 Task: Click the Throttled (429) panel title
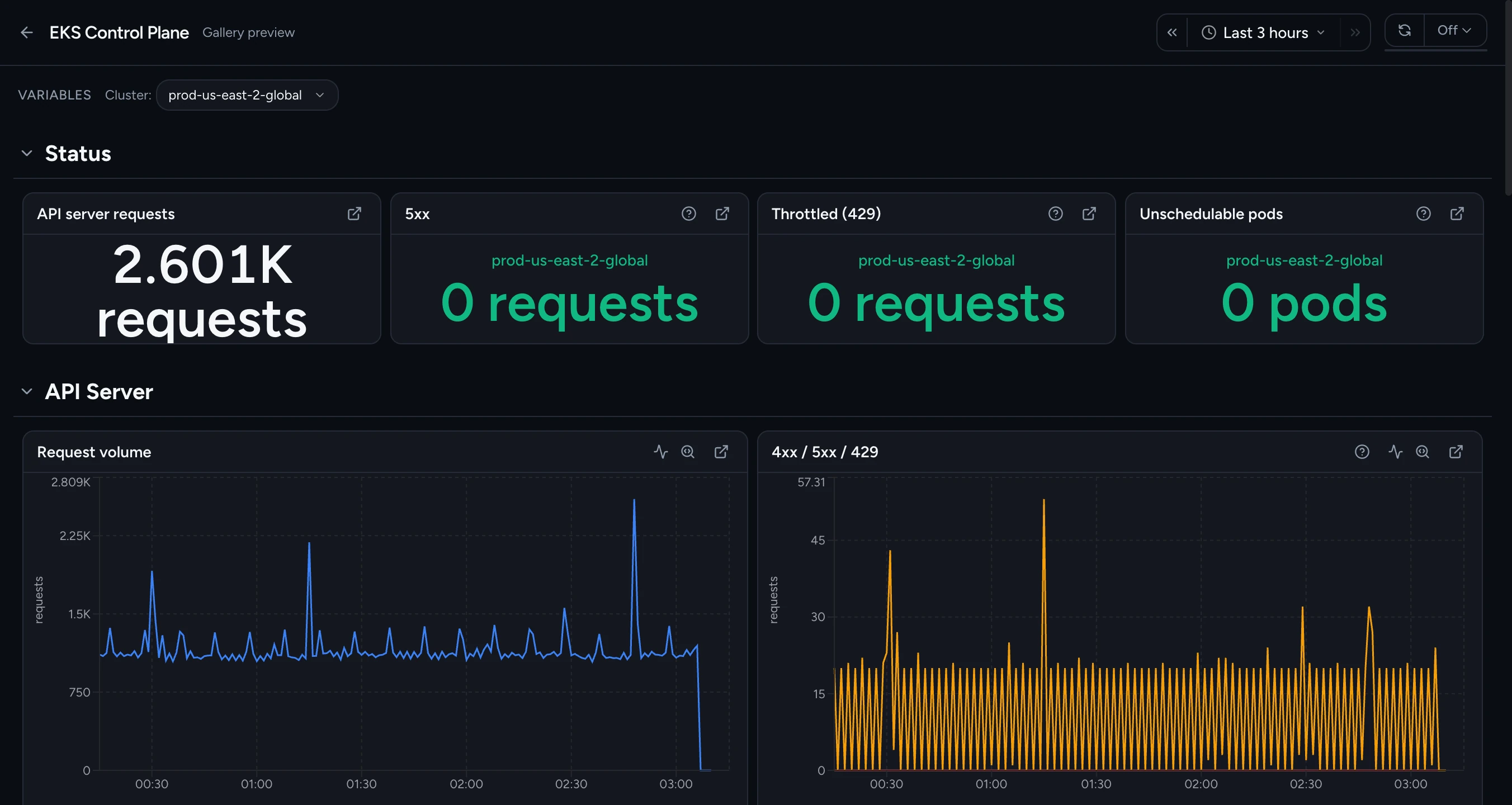pyautogui.click(x=826, y=214)
